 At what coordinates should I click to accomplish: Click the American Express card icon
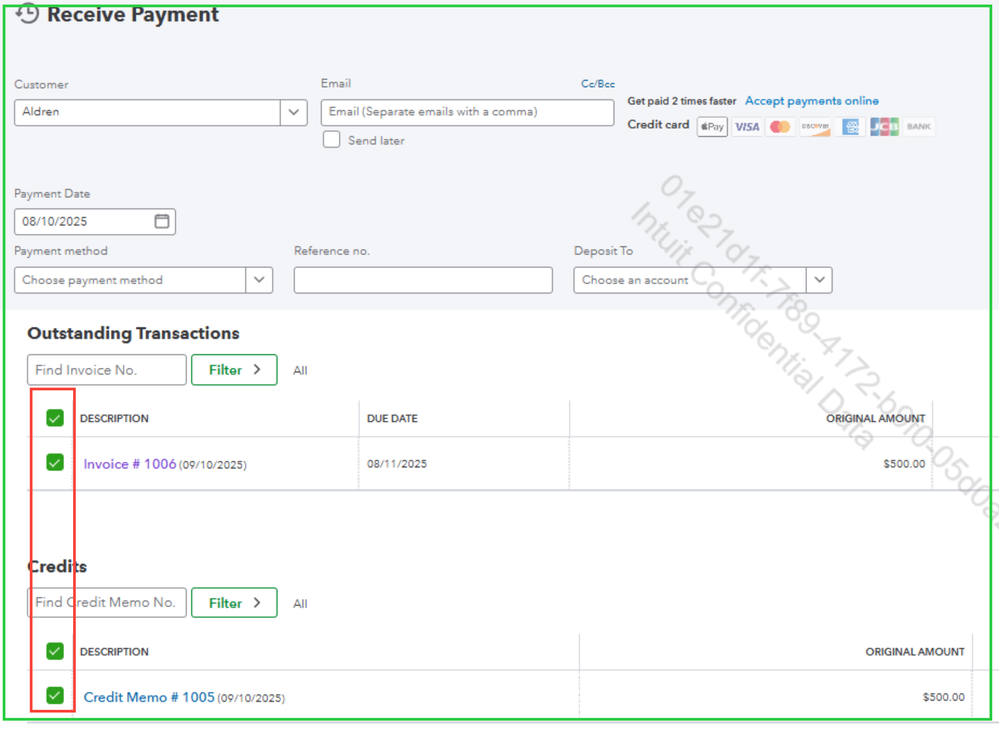pos(850,127)
